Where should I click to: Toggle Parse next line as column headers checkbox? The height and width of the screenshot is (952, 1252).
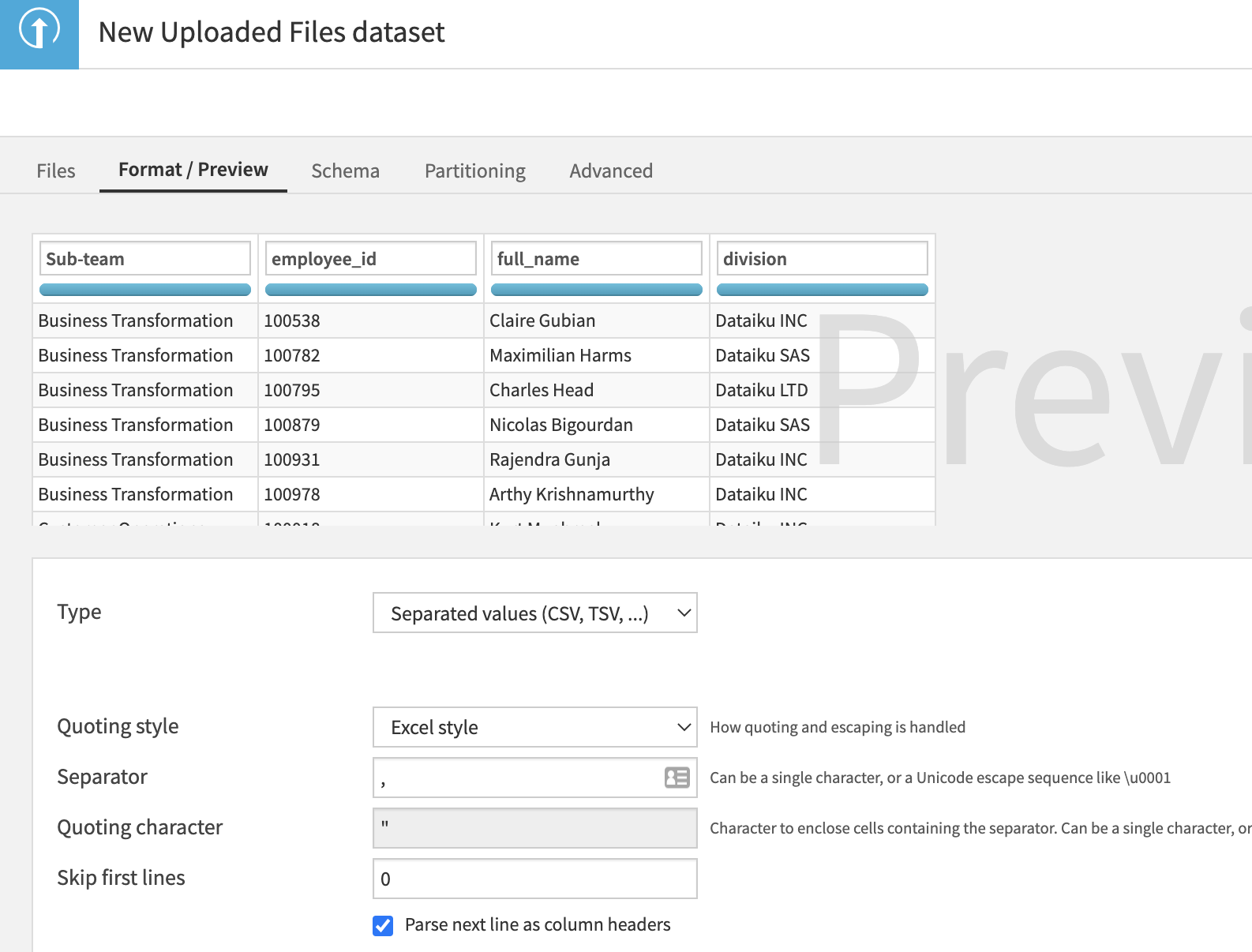tap(383, 926)
